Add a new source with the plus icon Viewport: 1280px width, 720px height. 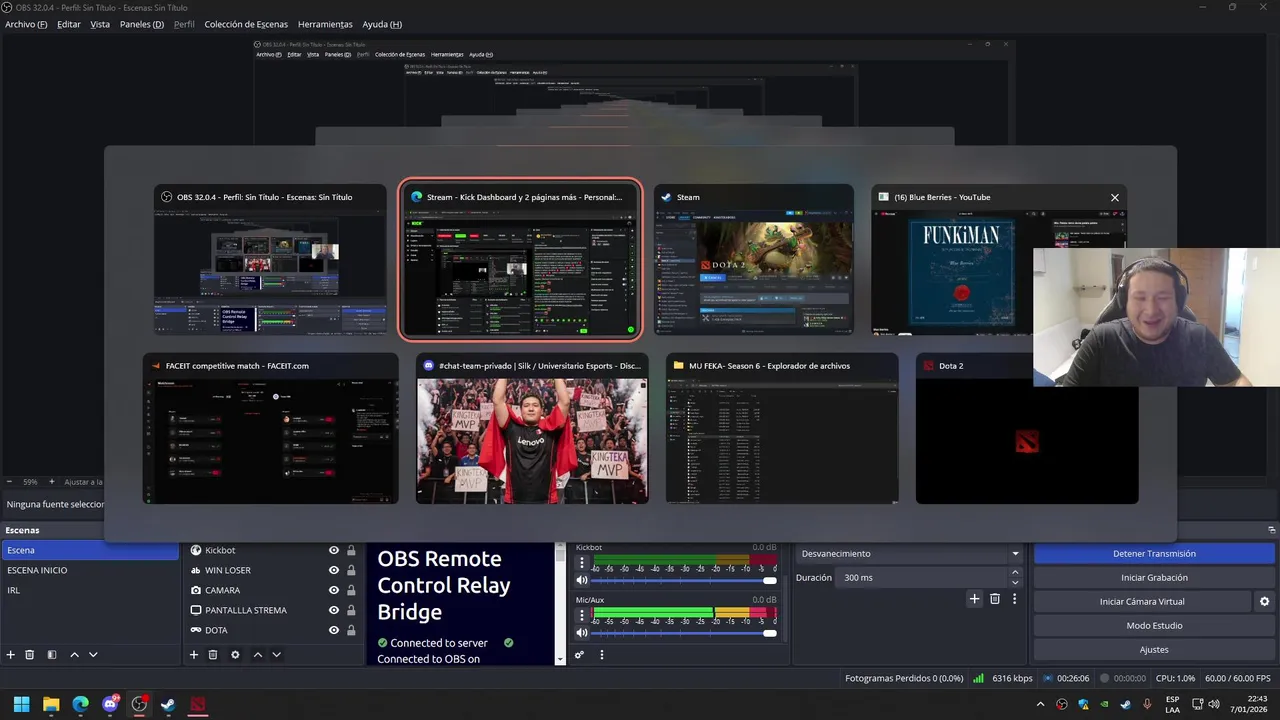(194, 655)
